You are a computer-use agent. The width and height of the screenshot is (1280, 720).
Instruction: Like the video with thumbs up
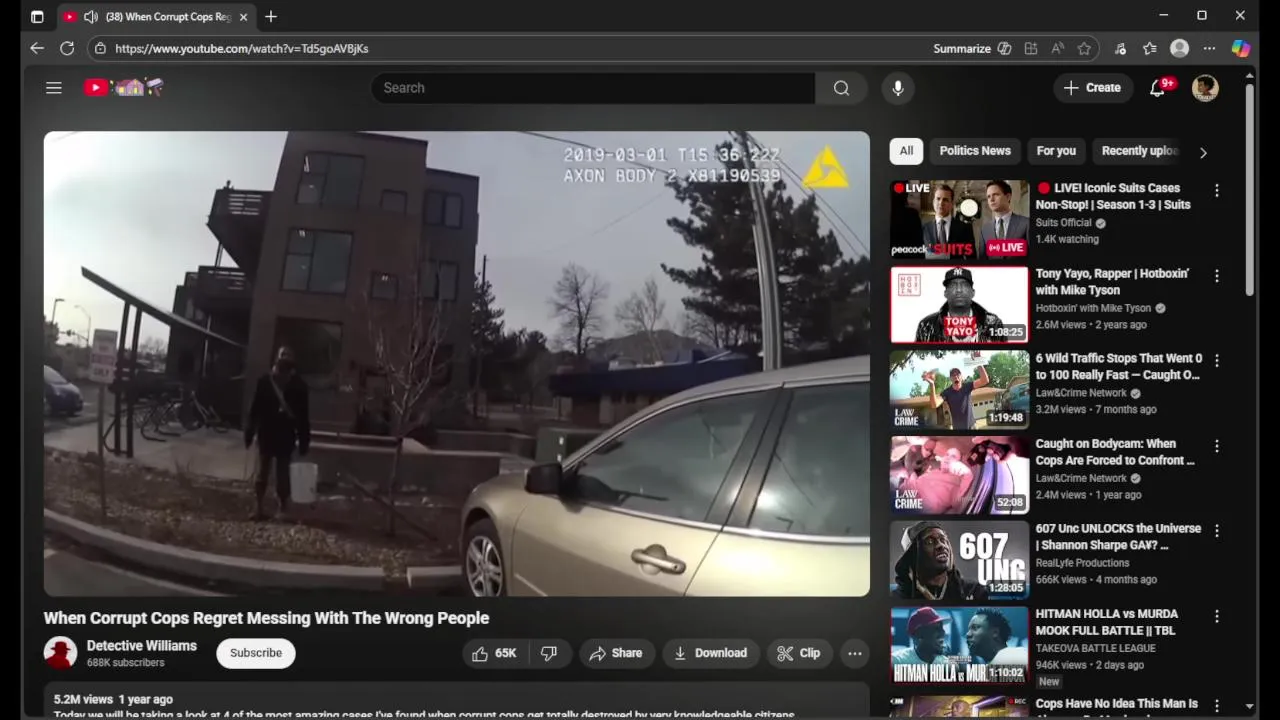coord(494,653)
